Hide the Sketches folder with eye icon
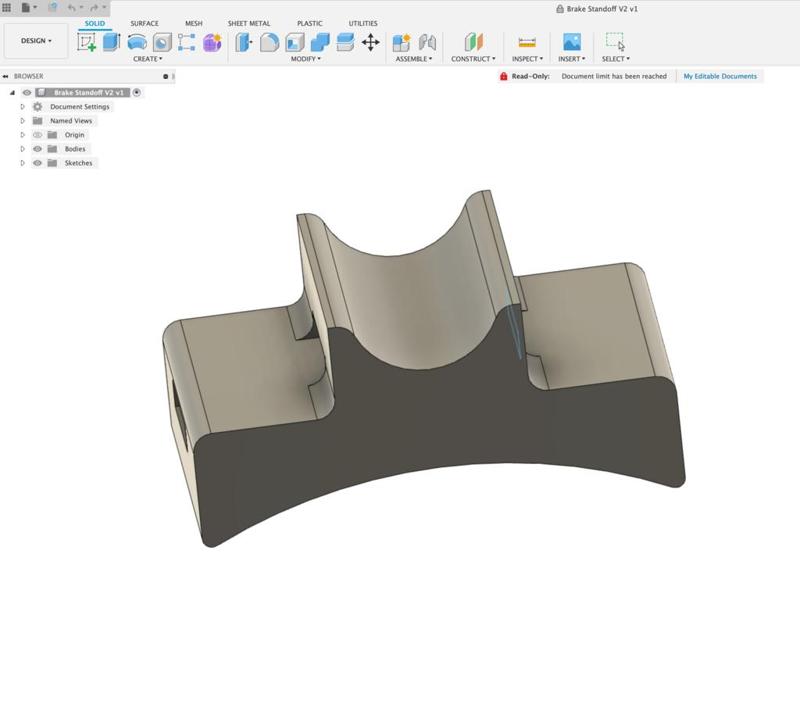This screenshot has height=707, width=800. point(38,163)
